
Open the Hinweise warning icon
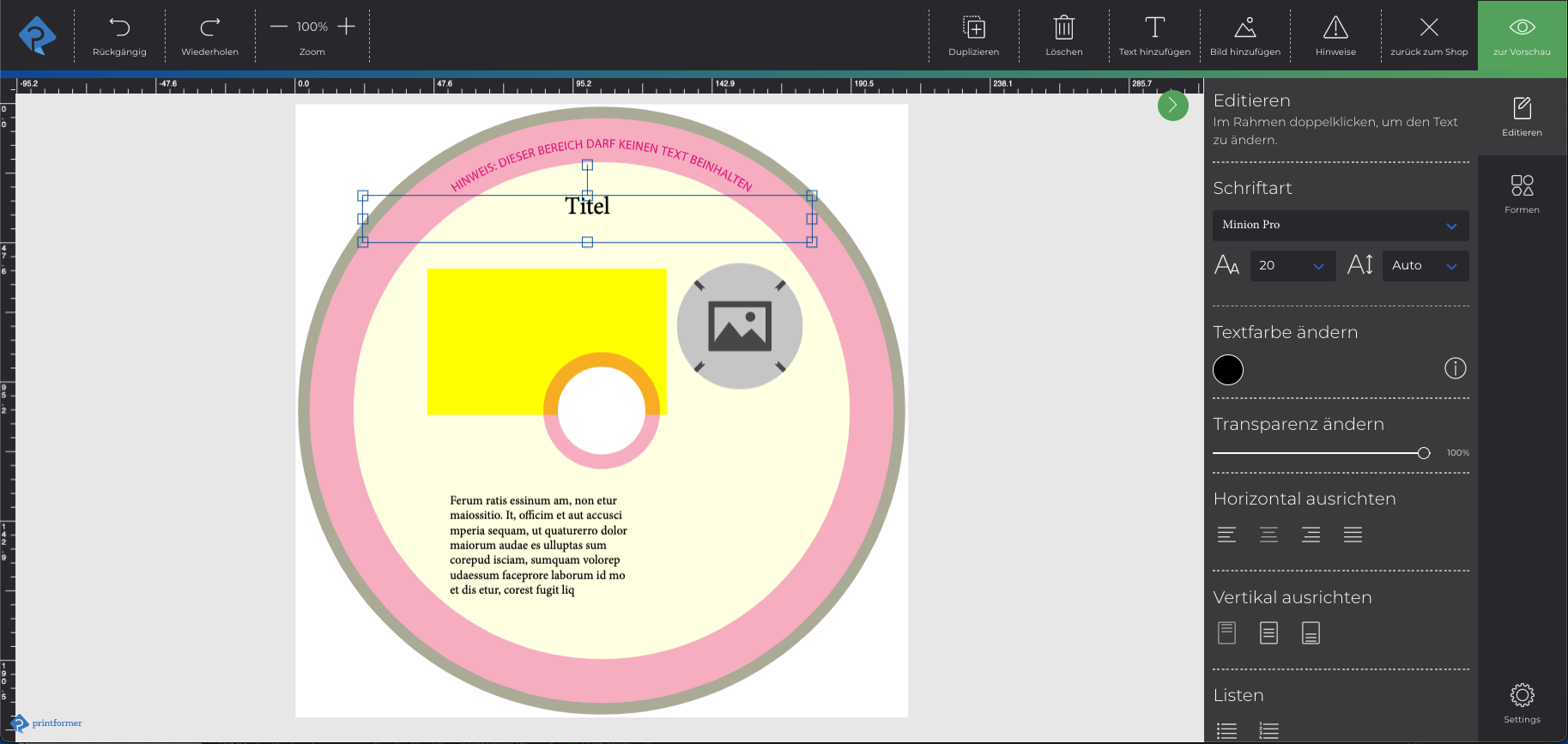coord(1335,28)
